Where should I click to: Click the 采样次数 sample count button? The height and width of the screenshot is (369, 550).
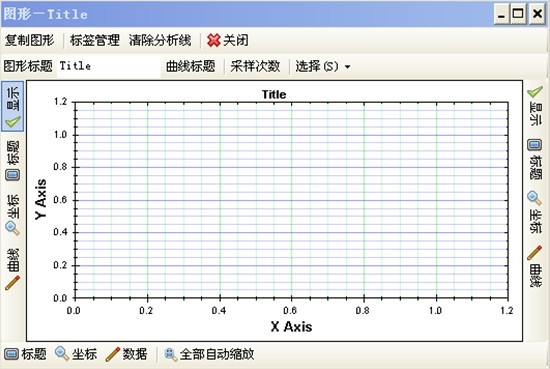pyautogui.click(x=255, y=66)
